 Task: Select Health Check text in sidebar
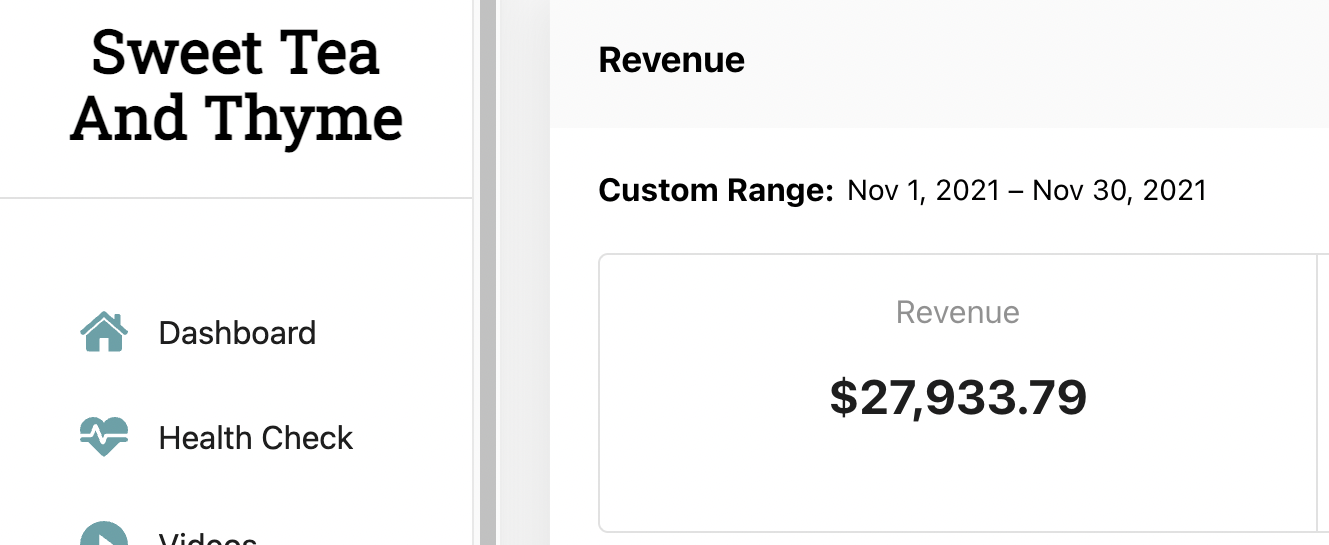256,438
